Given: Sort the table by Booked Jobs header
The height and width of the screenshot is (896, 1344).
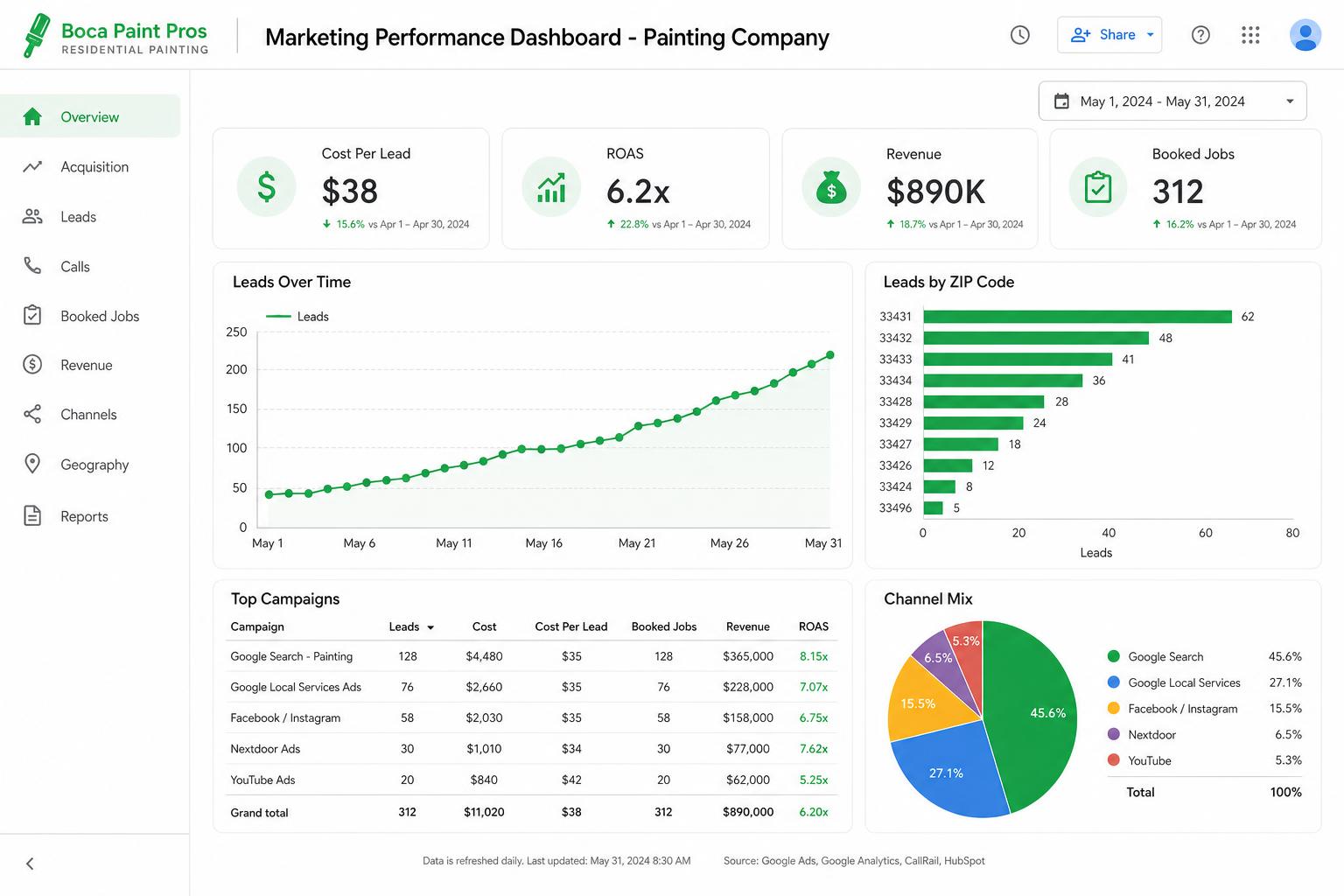Looking at the screenshot, I should point(664,626).
